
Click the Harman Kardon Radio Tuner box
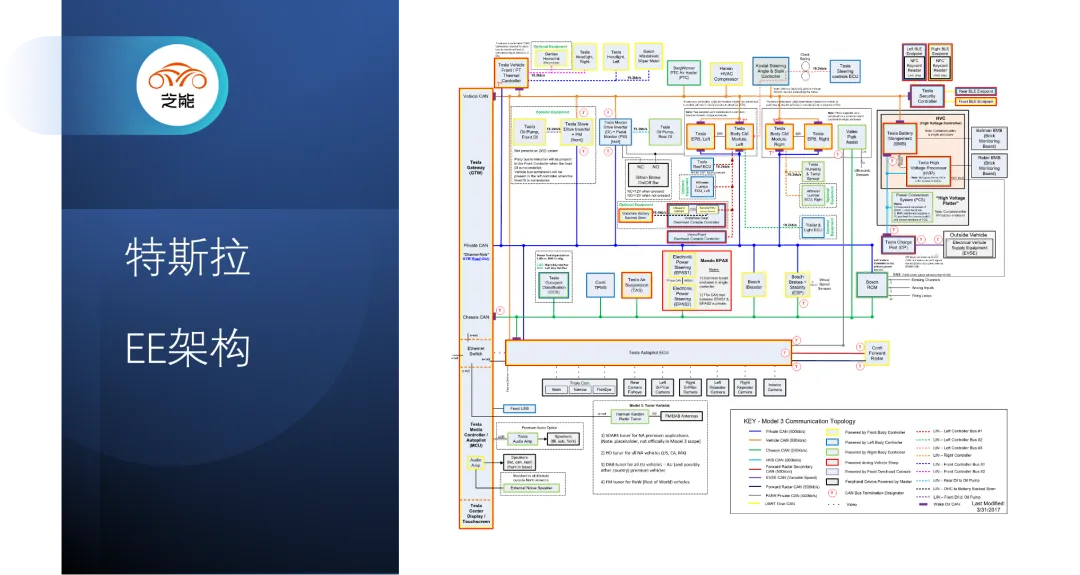pos(630,416)
